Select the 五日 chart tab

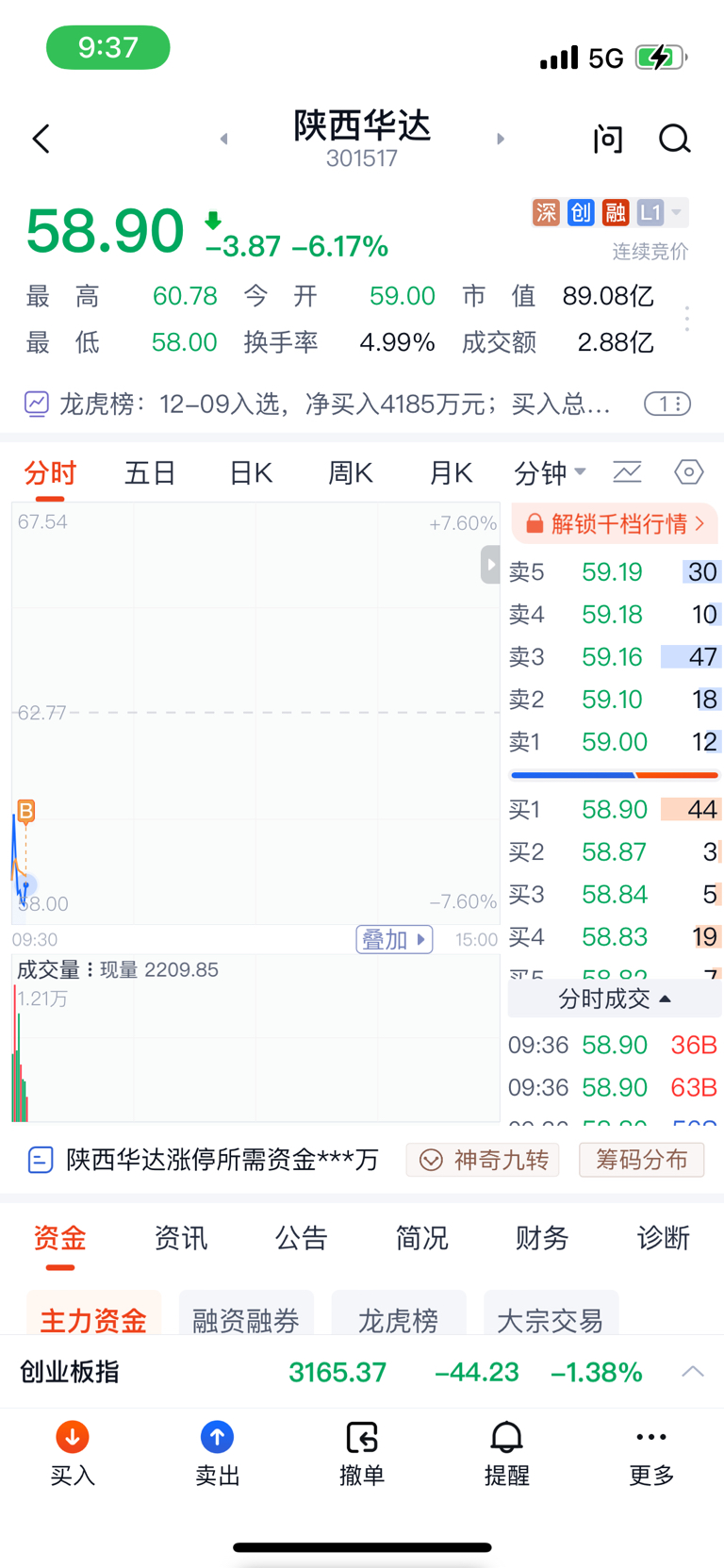pos(151,472)
